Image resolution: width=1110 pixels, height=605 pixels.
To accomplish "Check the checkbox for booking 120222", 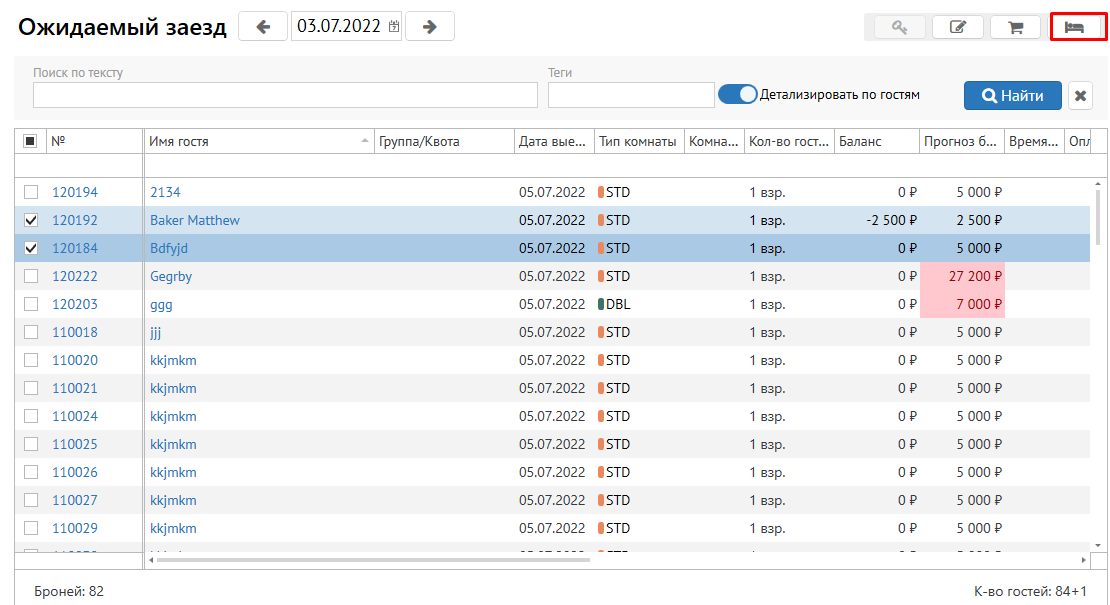I will coord(31,276).
